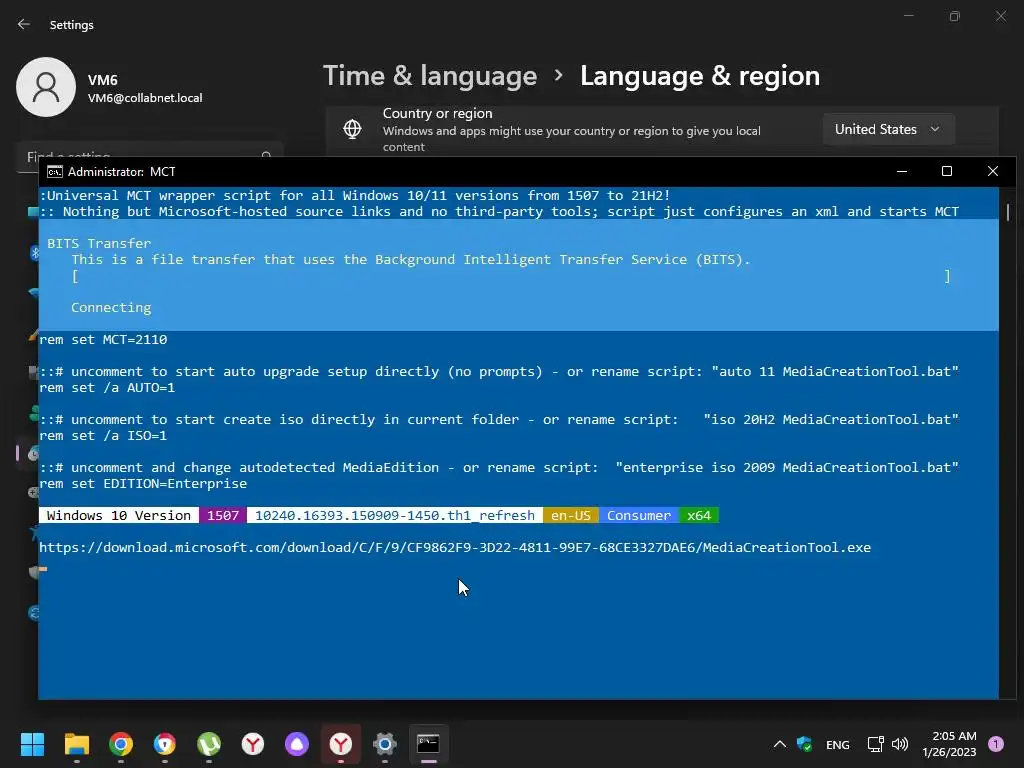The width and height of the screenshot is (1024, 768).
Task: Click the green x64 architecture tag
Action: click(699, 515)
